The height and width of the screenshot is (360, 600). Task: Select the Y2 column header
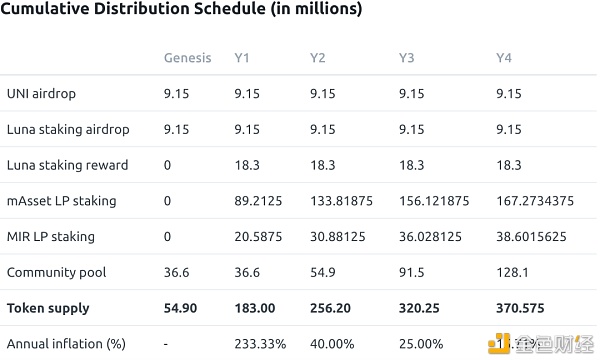click(318, 58)
